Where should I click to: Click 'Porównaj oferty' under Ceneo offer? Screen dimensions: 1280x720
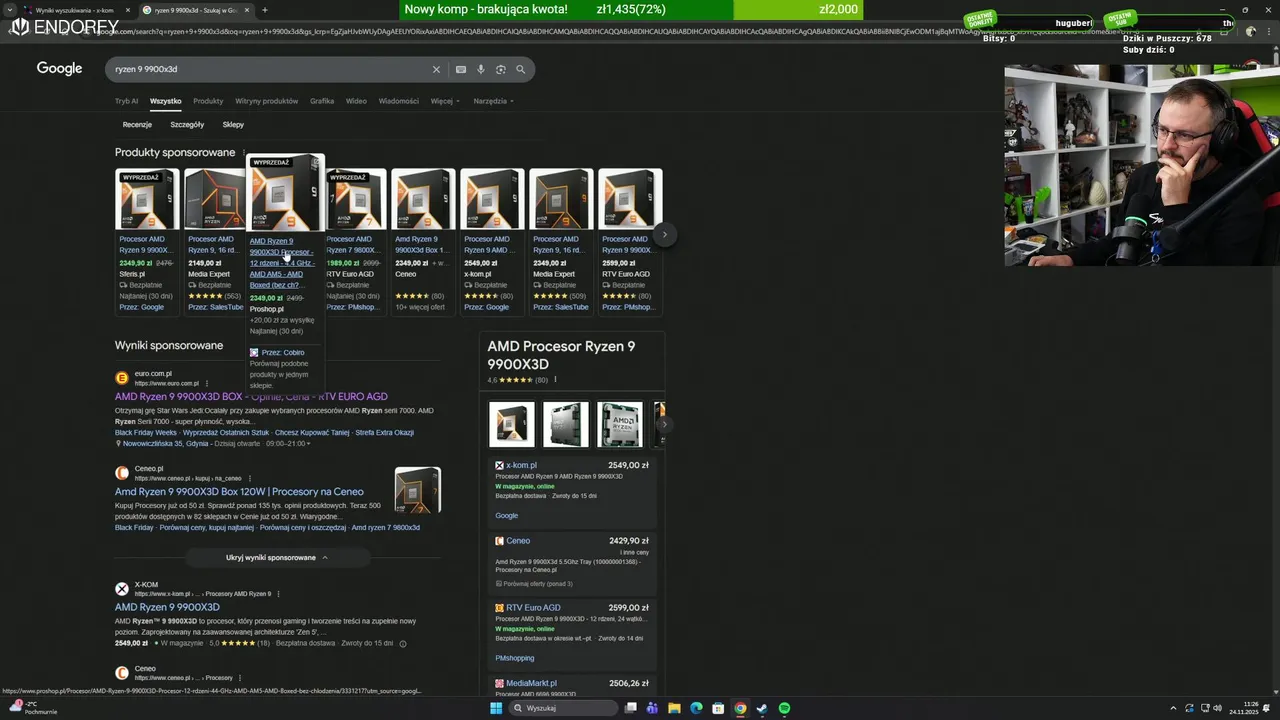(535, 584)
